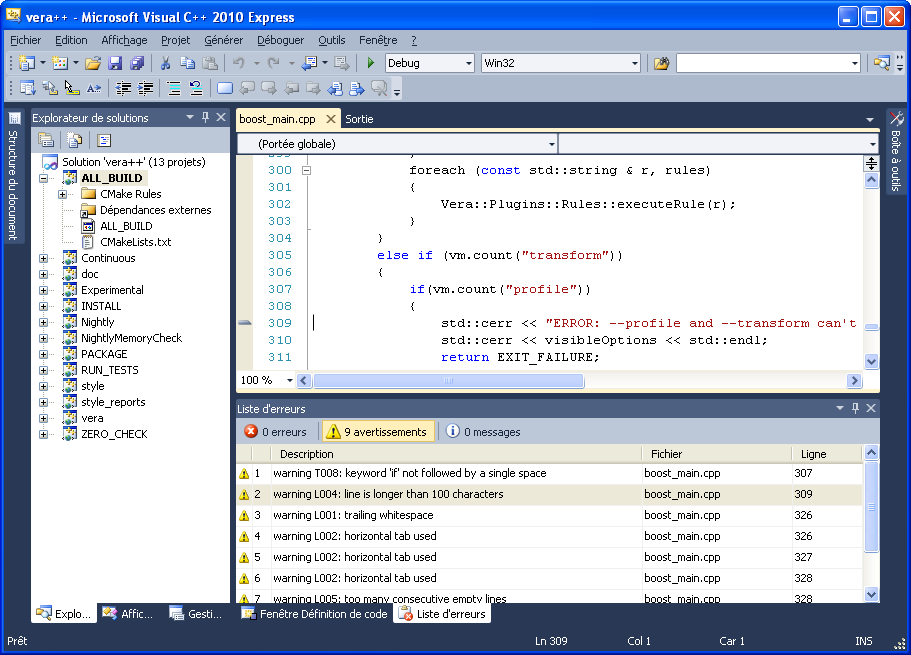Click the Find in Files icon

click(660, 63)
